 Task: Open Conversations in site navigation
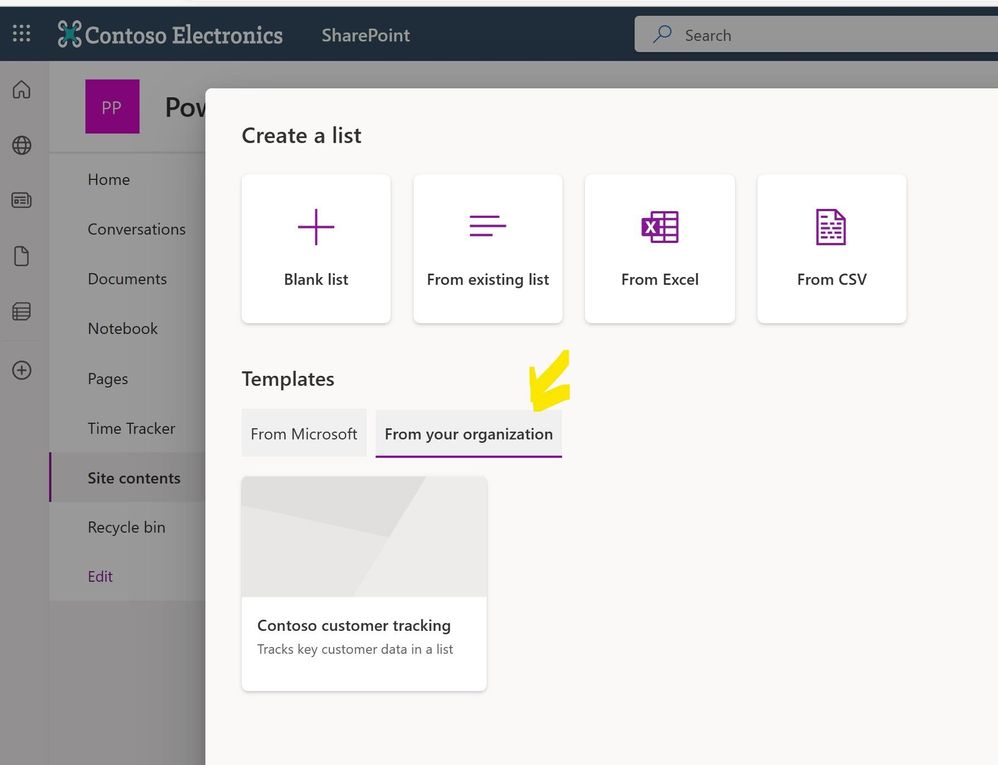[137, 229]
